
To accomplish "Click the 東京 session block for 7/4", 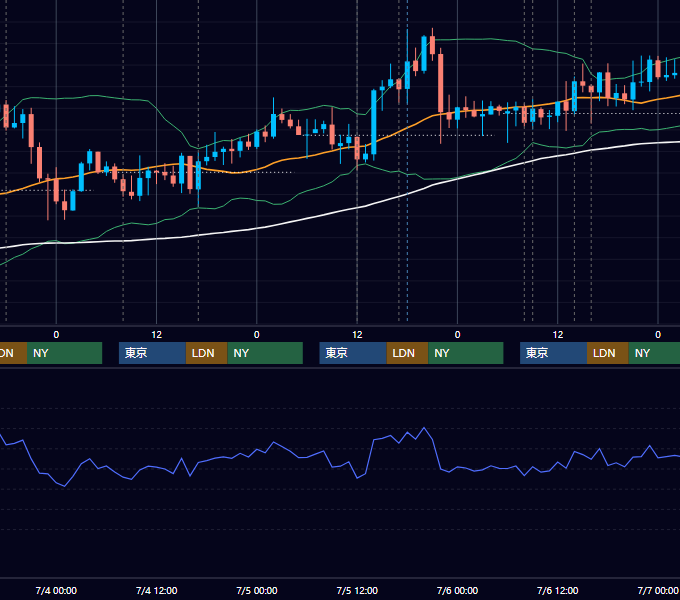I will (152, 353).
